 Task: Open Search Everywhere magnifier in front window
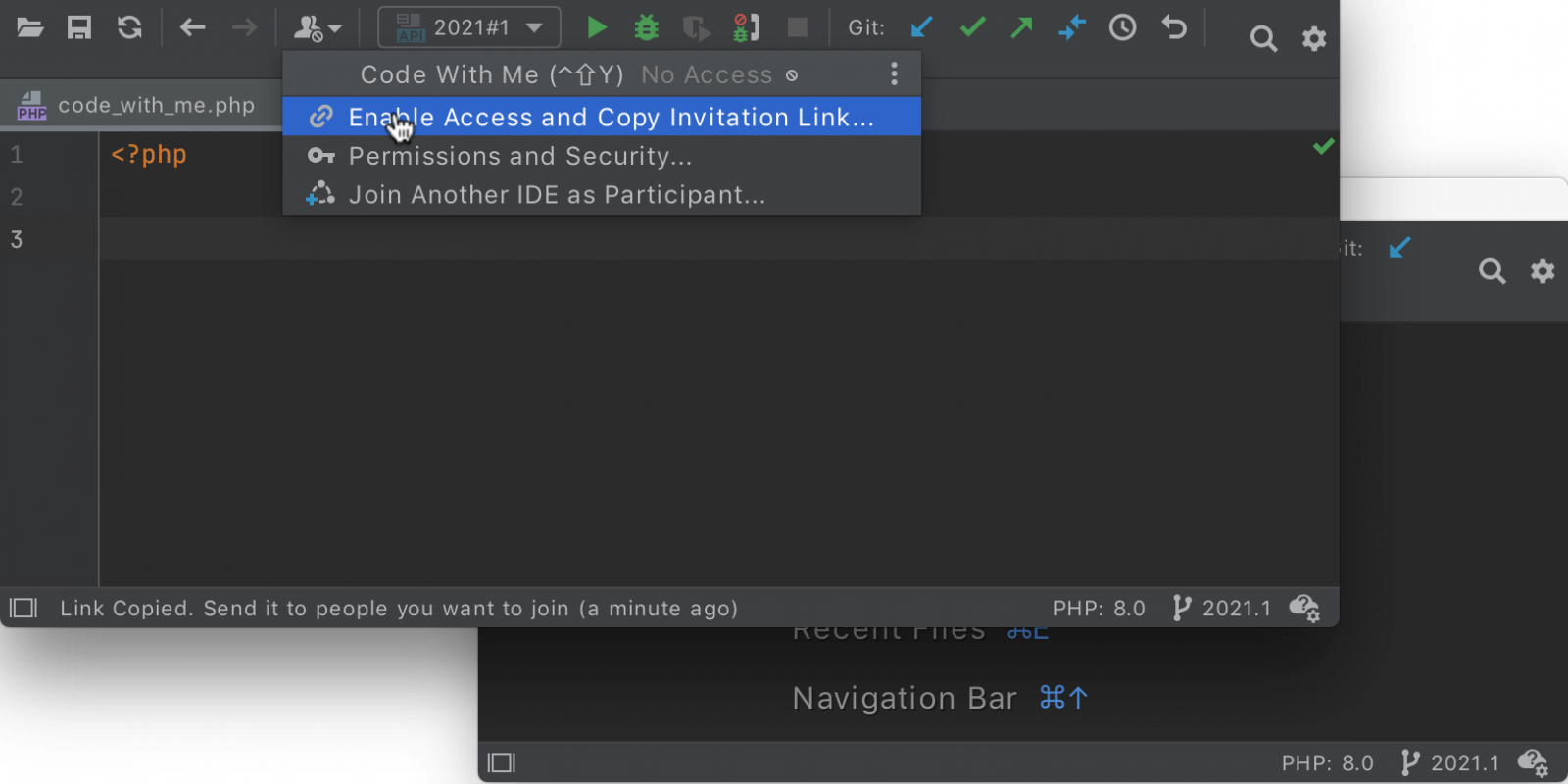click(x=1263, y=39)
